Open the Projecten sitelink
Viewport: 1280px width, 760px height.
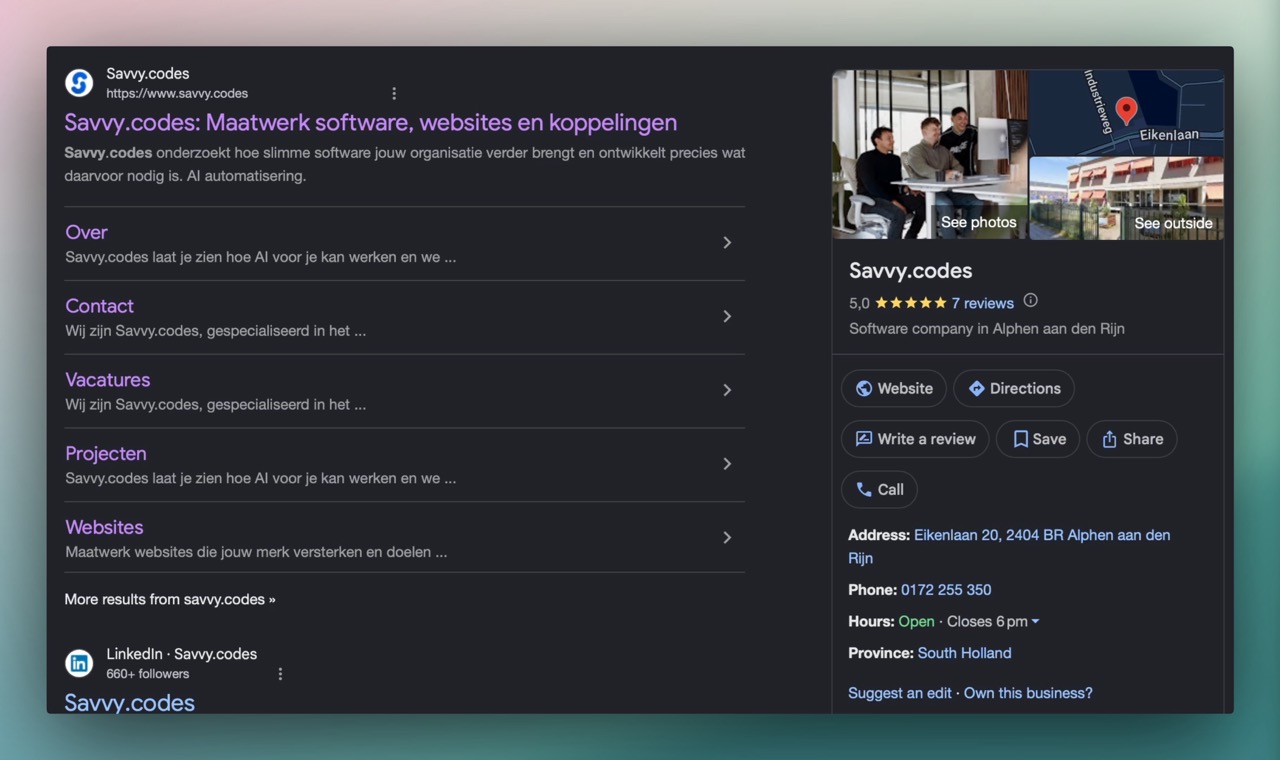106,454
